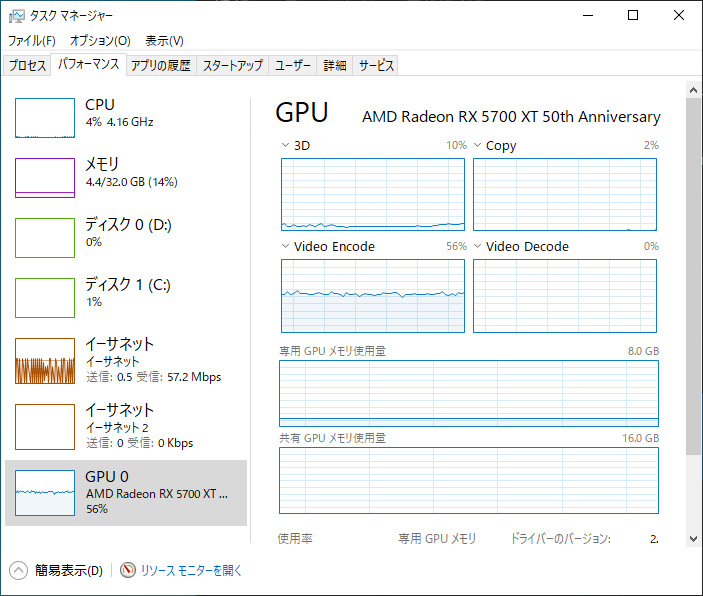Click the 'ドライバーのバージョン:' label
This screenshot has height=596, width=703.
pos(561,538)
